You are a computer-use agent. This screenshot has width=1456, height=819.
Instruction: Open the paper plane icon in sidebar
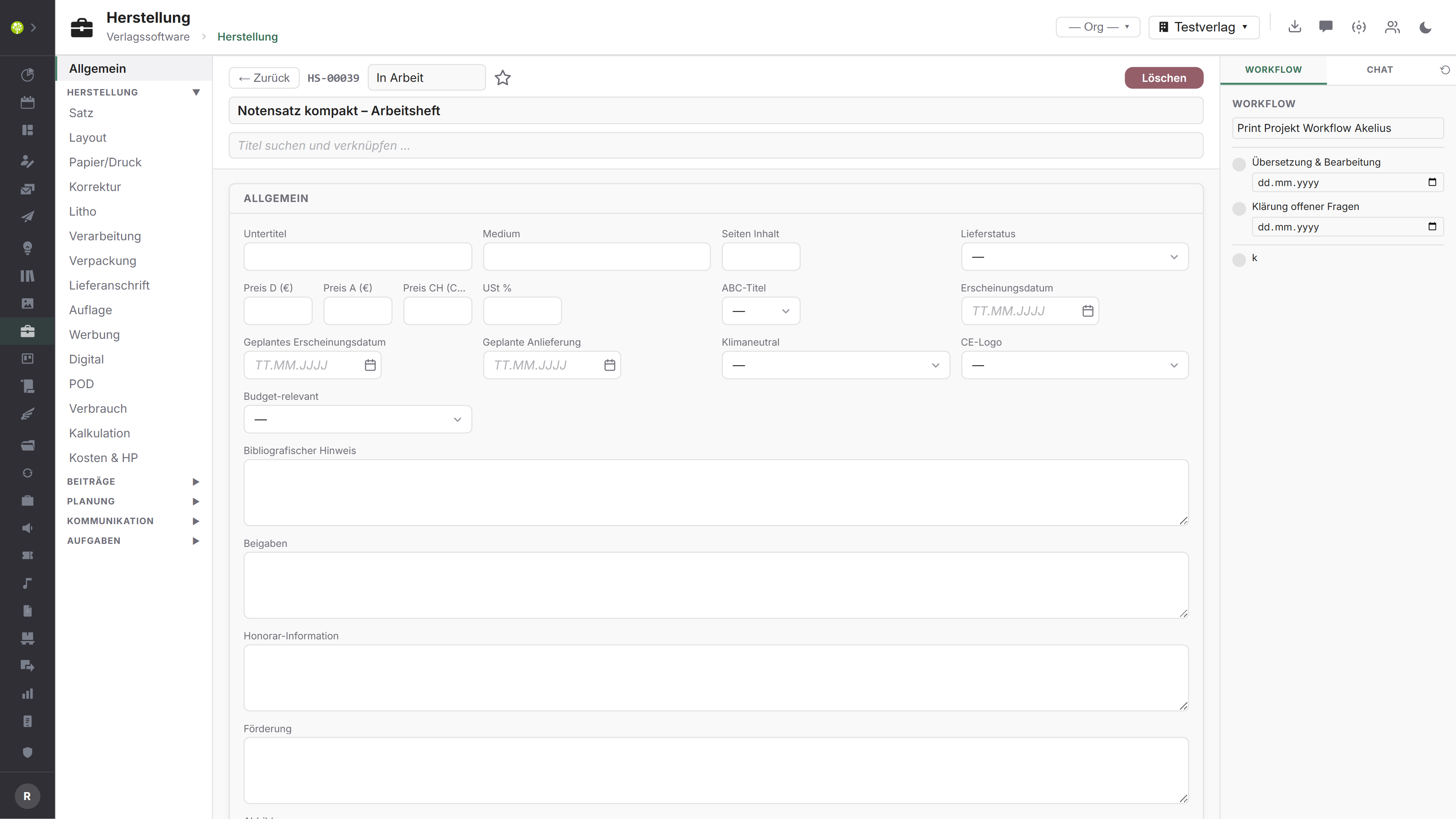pos(27,217)
